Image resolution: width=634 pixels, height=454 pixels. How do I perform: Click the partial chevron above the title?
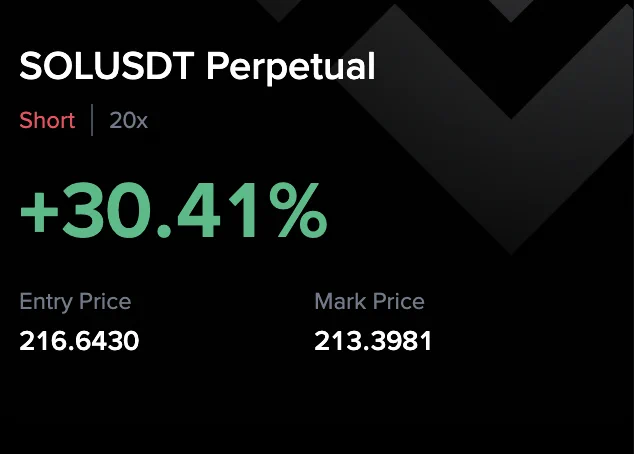pos(279,10)
